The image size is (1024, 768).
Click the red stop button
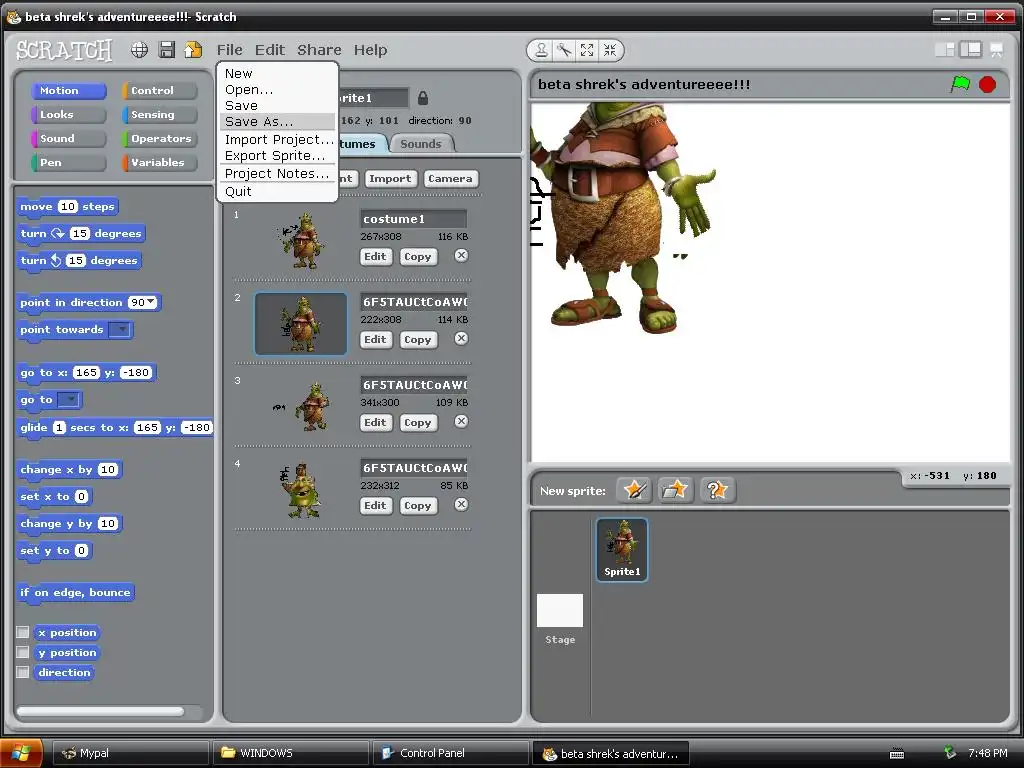[x=987, y=84]
